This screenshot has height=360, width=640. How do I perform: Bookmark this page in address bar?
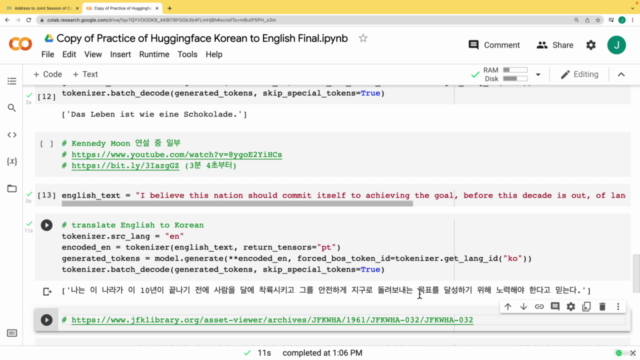pyautogui.click(x=598, y=20)
